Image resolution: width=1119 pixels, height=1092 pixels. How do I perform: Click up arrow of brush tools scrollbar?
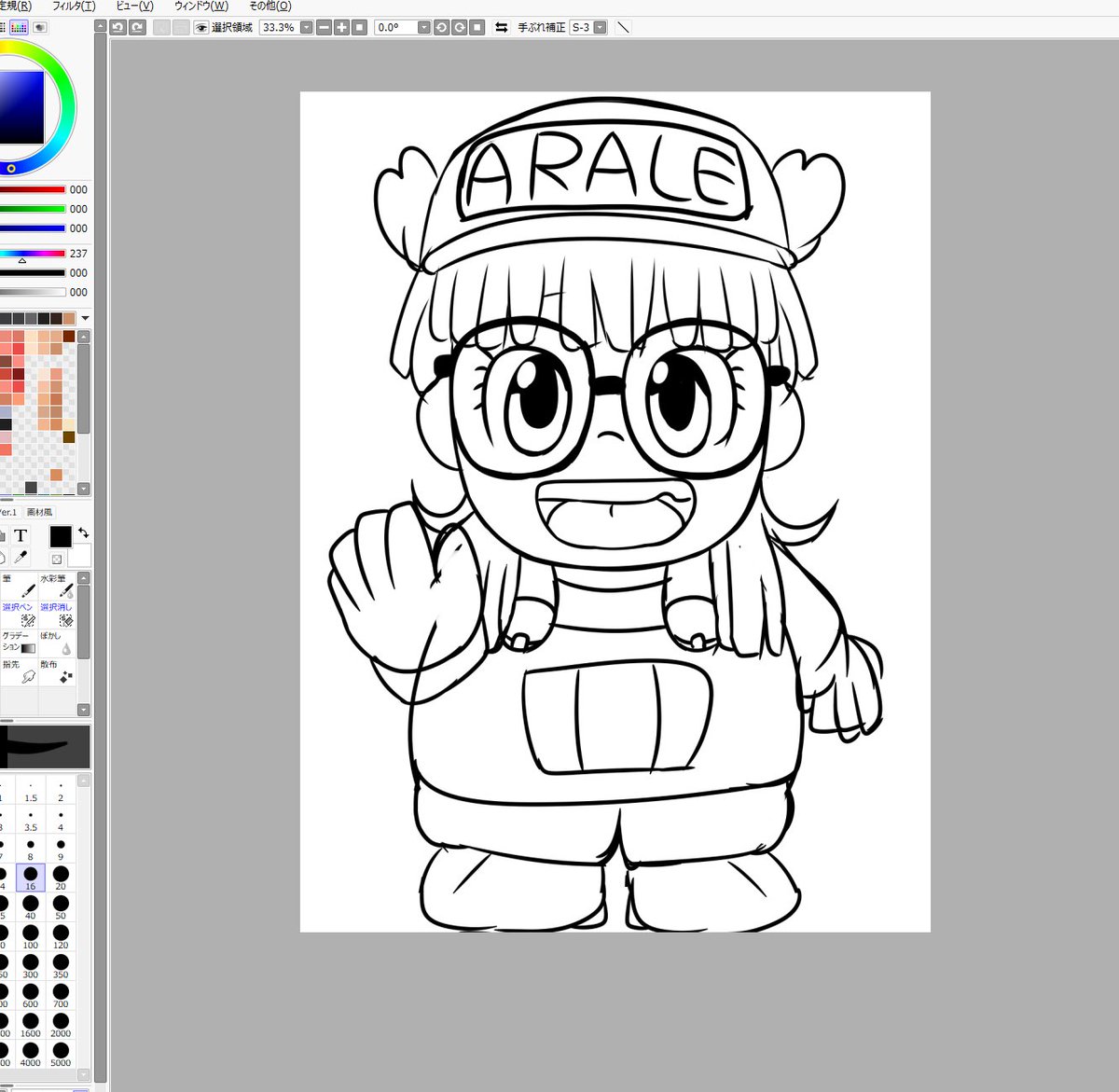84,578
